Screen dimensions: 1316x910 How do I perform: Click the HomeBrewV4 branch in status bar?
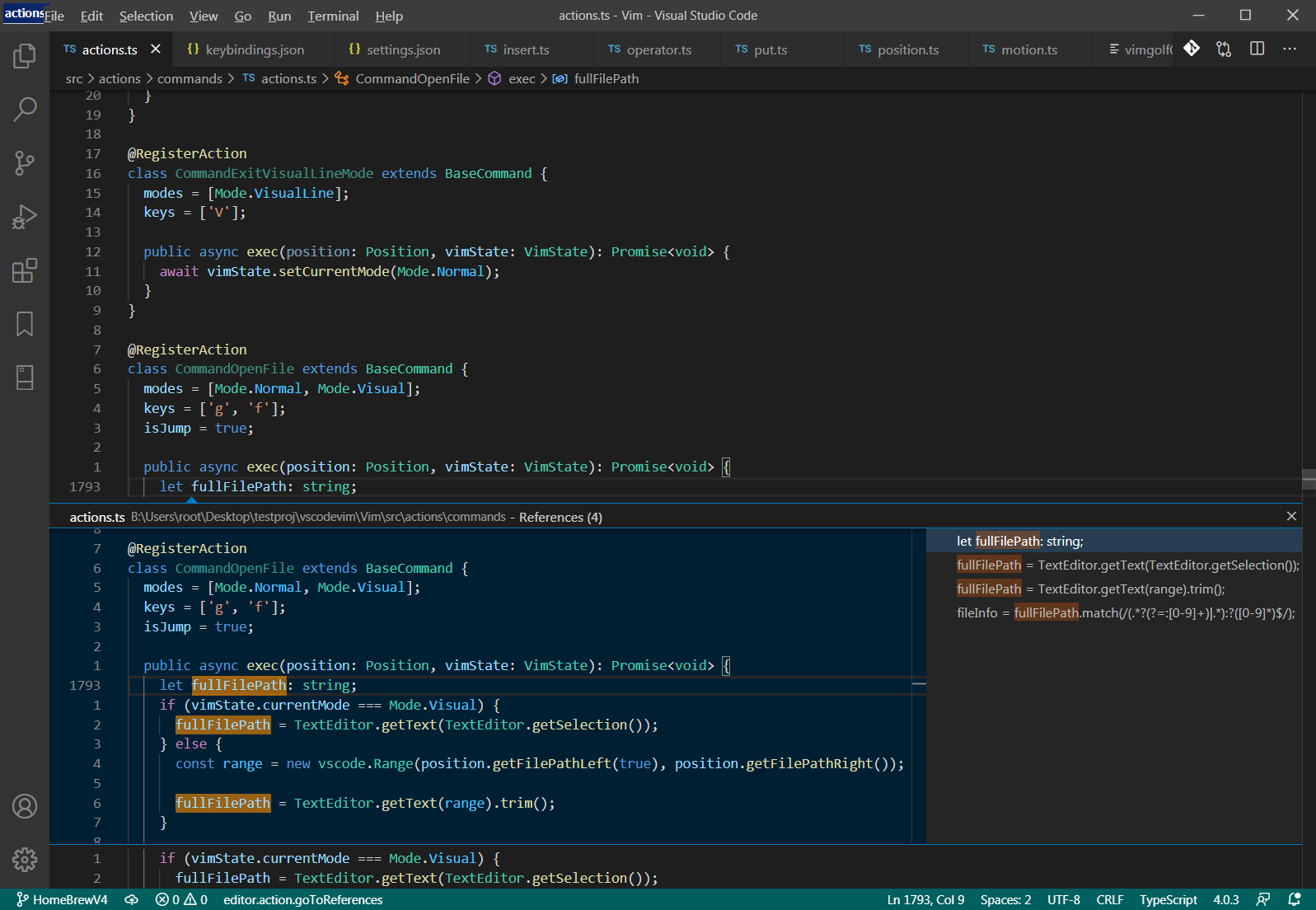pos(63,899)
